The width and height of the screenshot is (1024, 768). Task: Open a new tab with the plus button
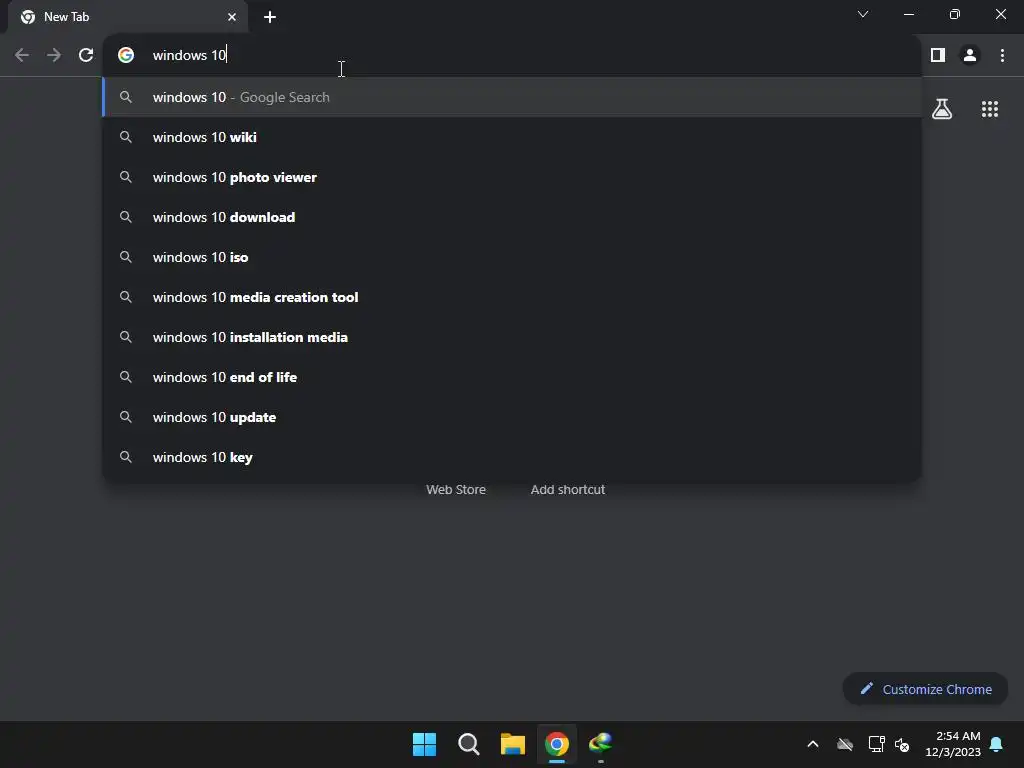[x=270, y=17]
